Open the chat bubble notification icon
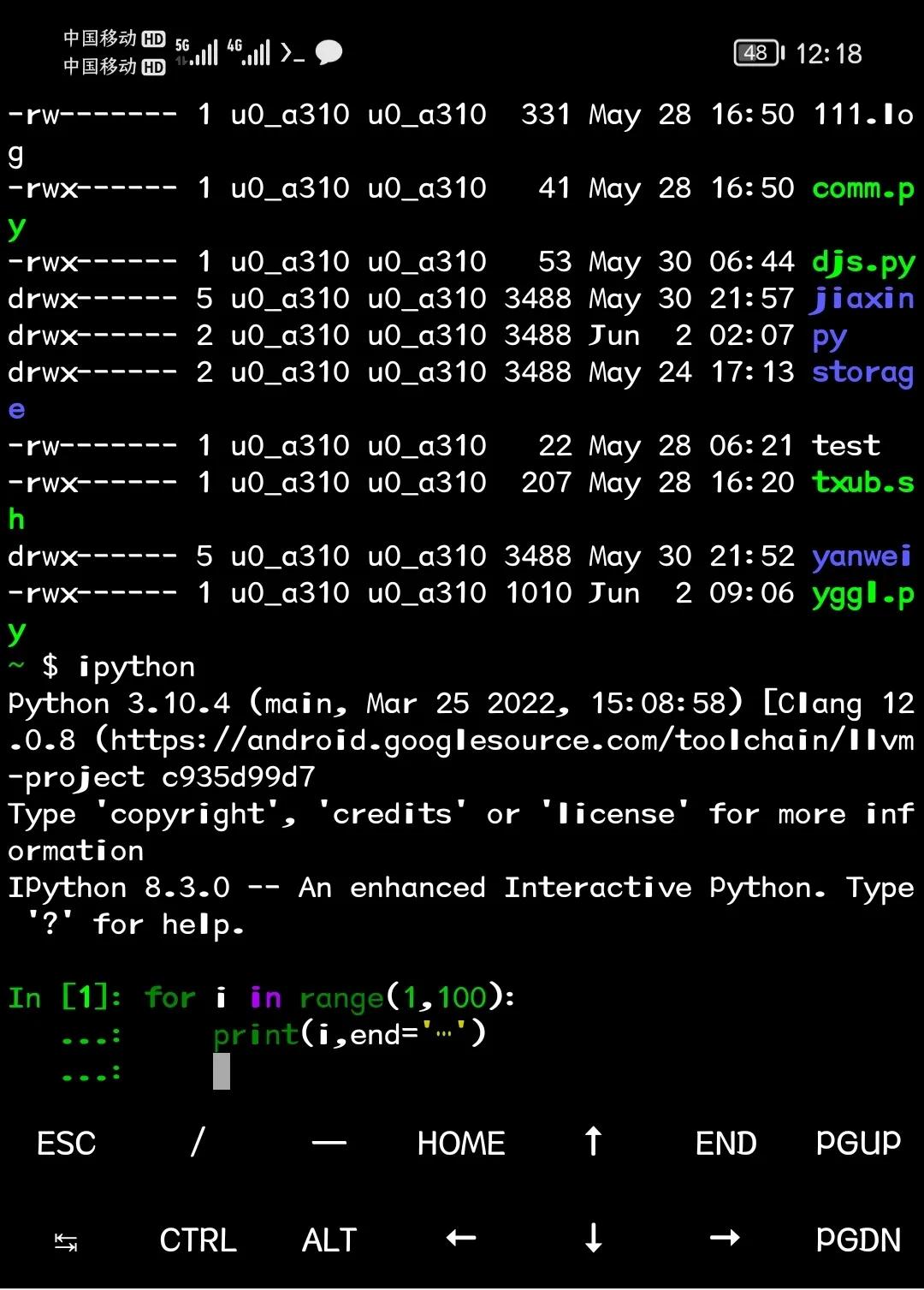Screen dimensions: 924x1290 (x=328, y=53)
